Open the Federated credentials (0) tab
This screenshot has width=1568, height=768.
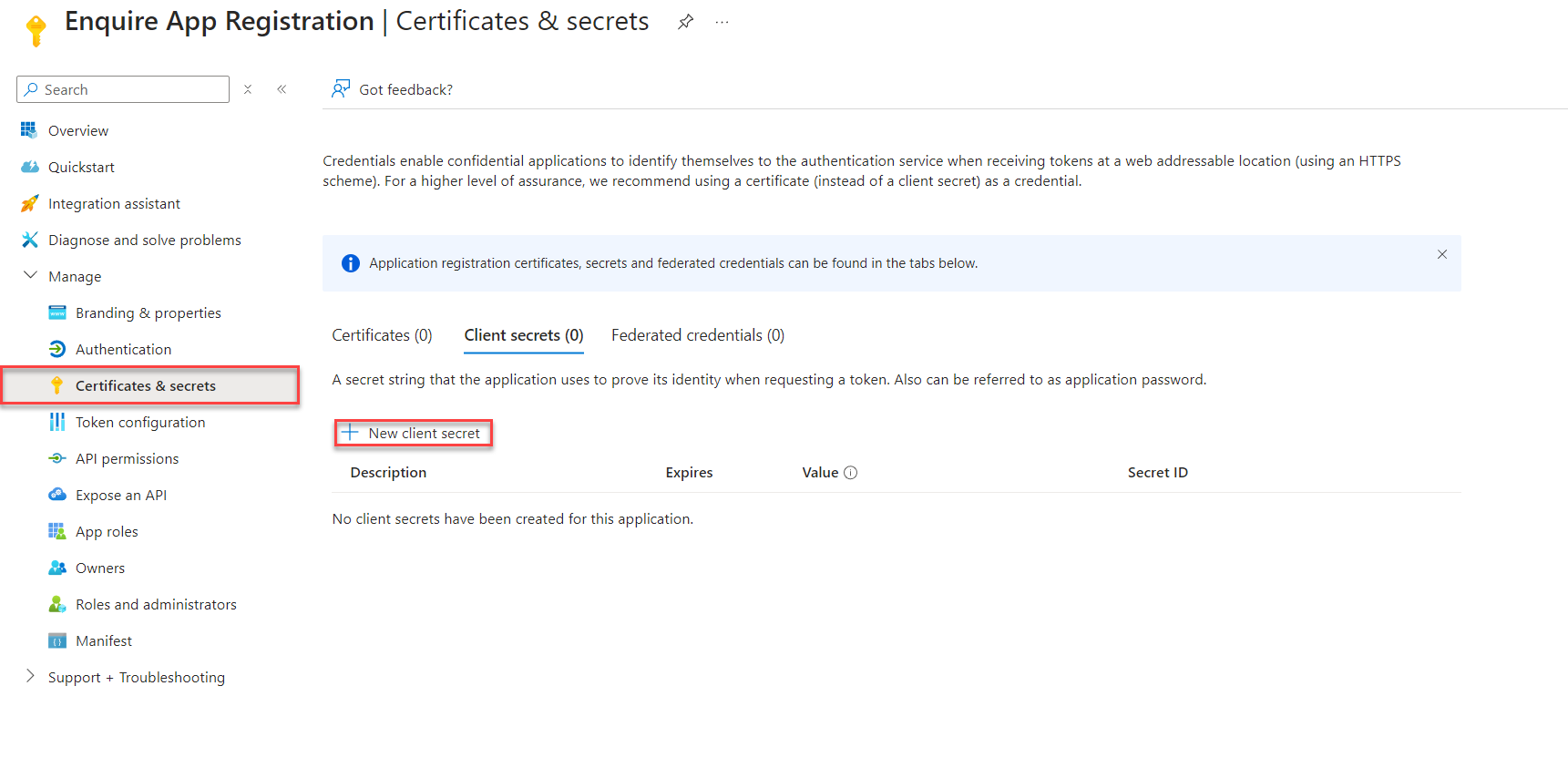[698, 335]
